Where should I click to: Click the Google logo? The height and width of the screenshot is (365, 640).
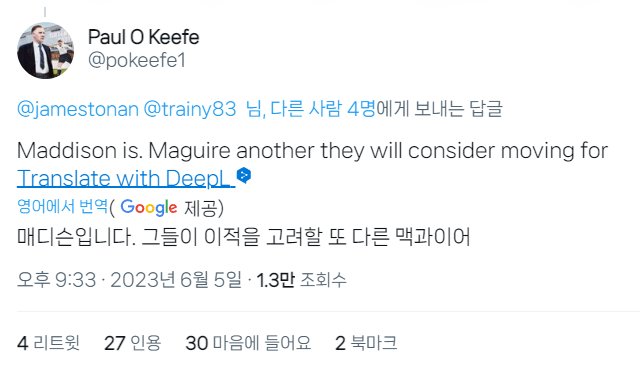[149, 207]
